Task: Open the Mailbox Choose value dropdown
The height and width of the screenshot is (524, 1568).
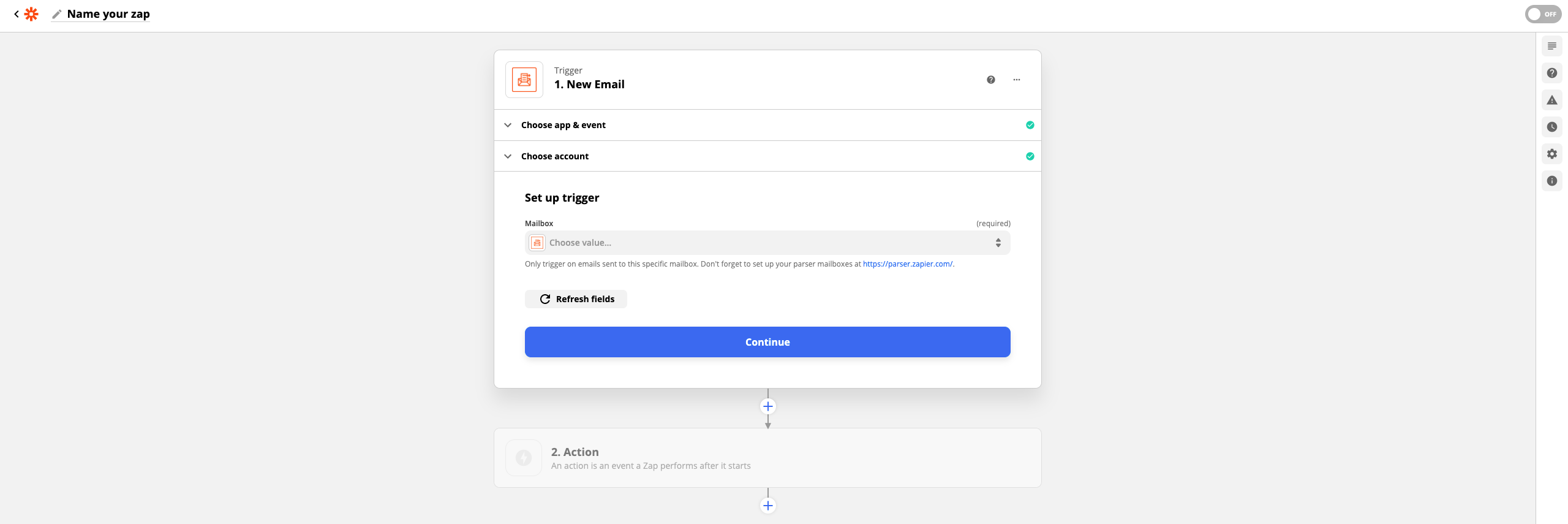Action: [767, 243]
